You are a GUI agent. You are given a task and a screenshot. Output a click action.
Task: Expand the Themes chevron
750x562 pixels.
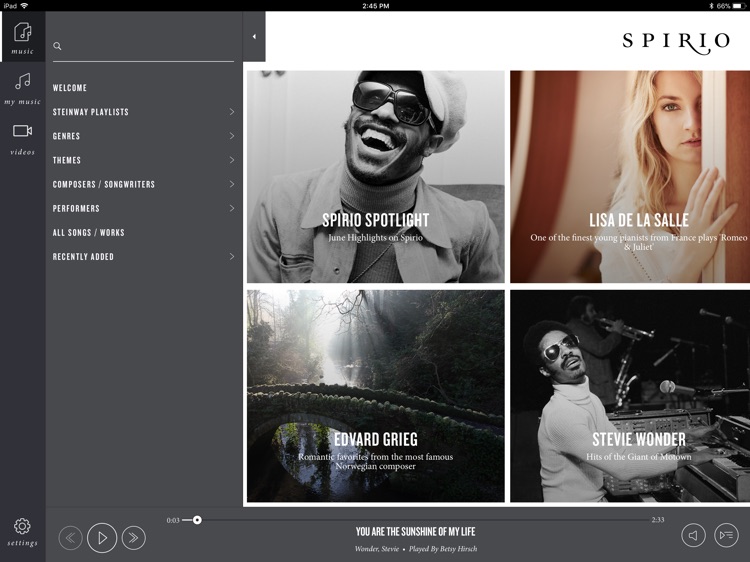(232, 160)
